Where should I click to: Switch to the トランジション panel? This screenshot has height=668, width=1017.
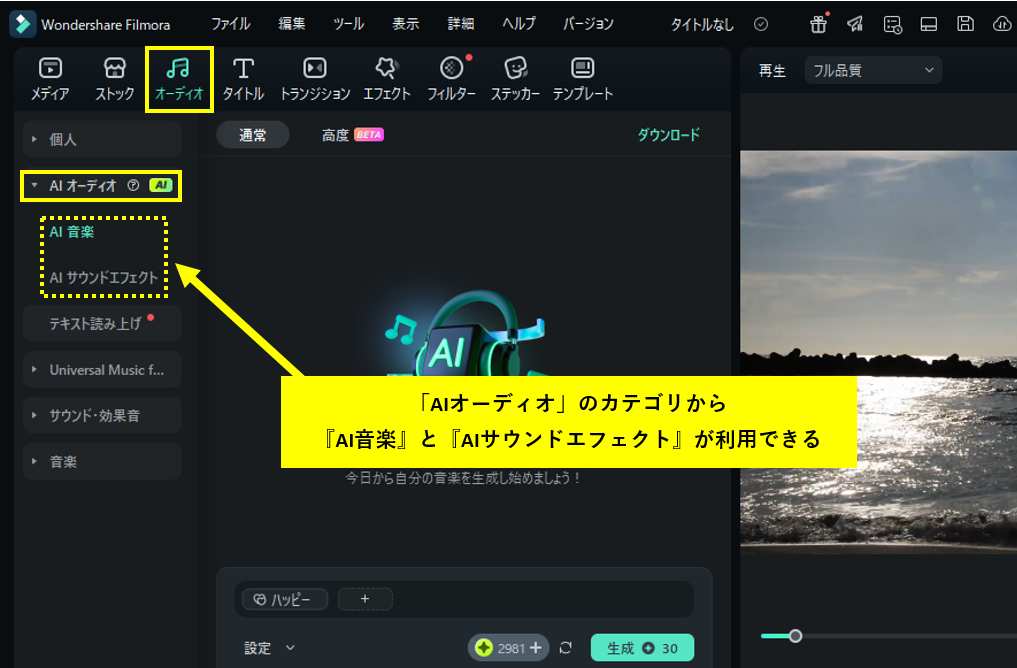314,78
